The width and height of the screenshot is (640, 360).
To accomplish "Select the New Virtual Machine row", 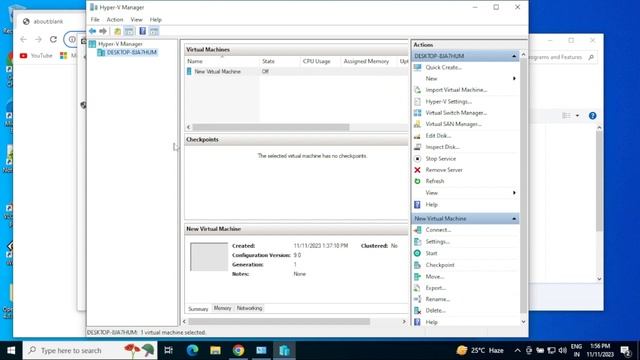I will [x=297, y=71].
